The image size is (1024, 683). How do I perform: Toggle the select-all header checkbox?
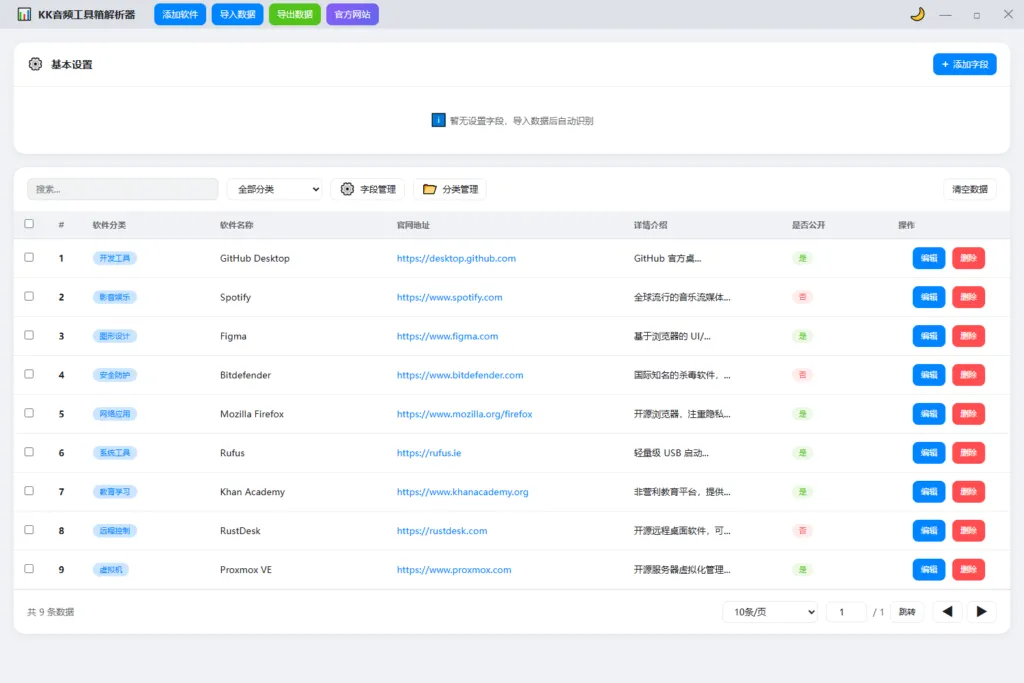pyautogui.click(x=29, y=223)
